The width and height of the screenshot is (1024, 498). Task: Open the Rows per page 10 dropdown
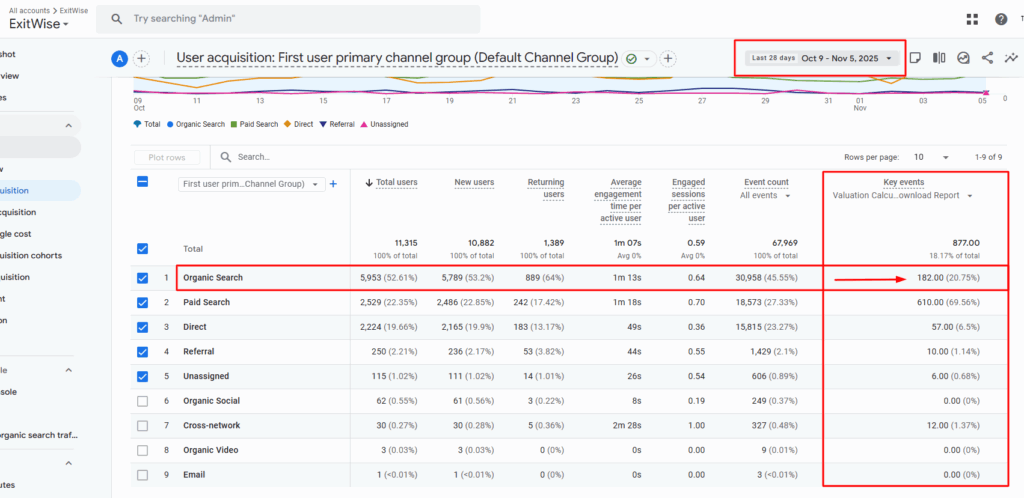932,157
